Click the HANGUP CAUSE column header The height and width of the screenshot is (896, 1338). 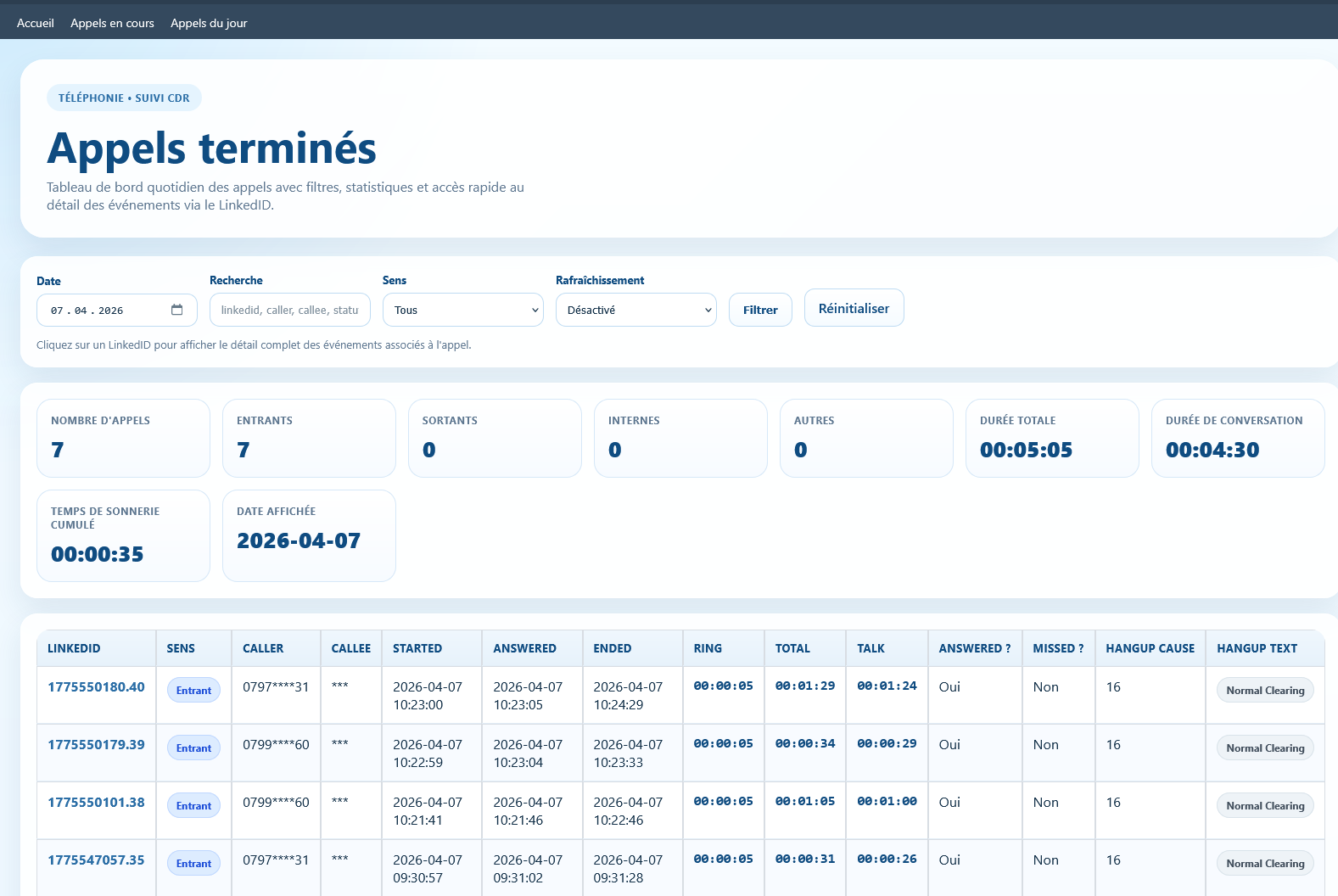point(1150,648)
